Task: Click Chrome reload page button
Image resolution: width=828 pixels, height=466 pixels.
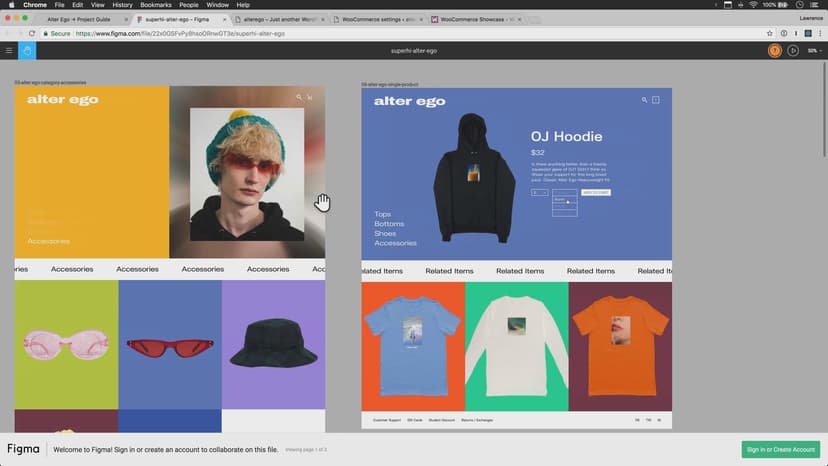Action: 33,33
